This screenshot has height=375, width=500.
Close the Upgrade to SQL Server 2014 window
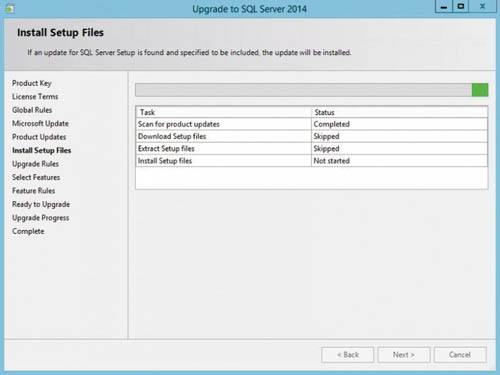[482, 7]
